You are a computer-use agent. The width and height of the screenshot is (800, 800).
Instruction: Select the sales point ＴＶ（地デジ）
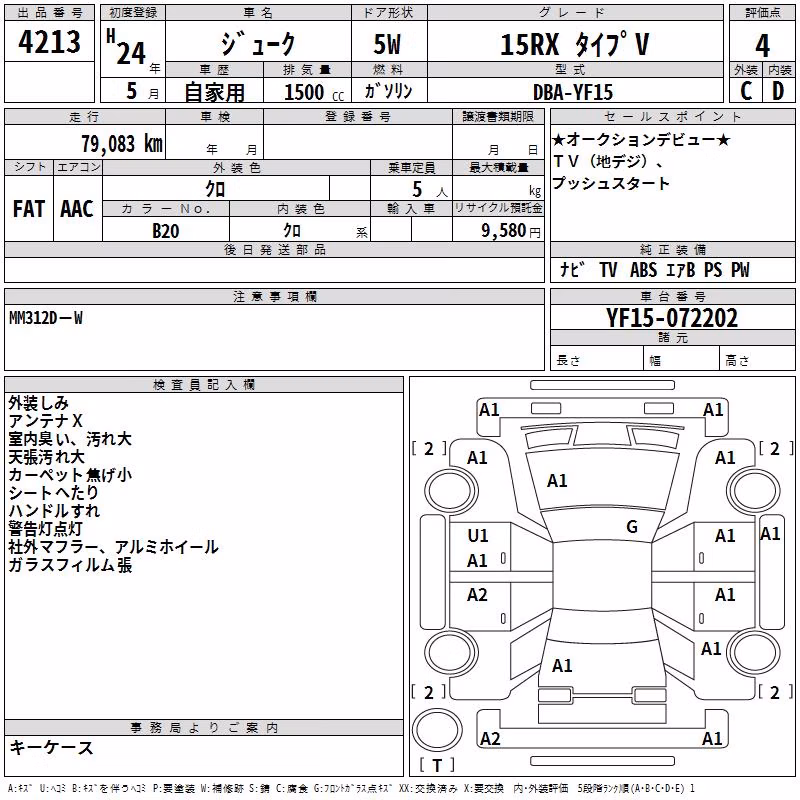608,161
